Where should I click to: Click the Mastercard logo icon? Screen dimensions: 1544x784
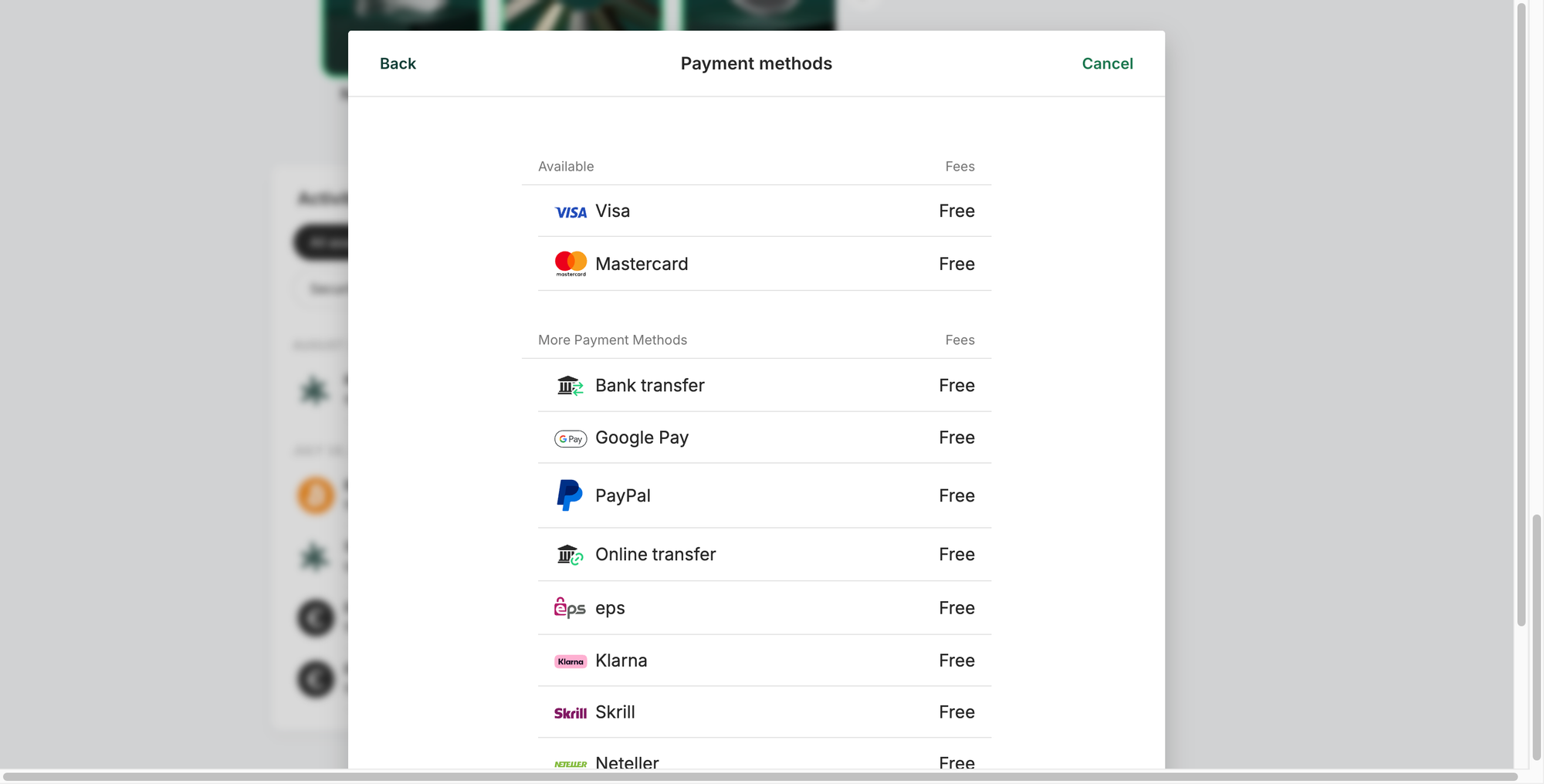(x=571, y=264)
